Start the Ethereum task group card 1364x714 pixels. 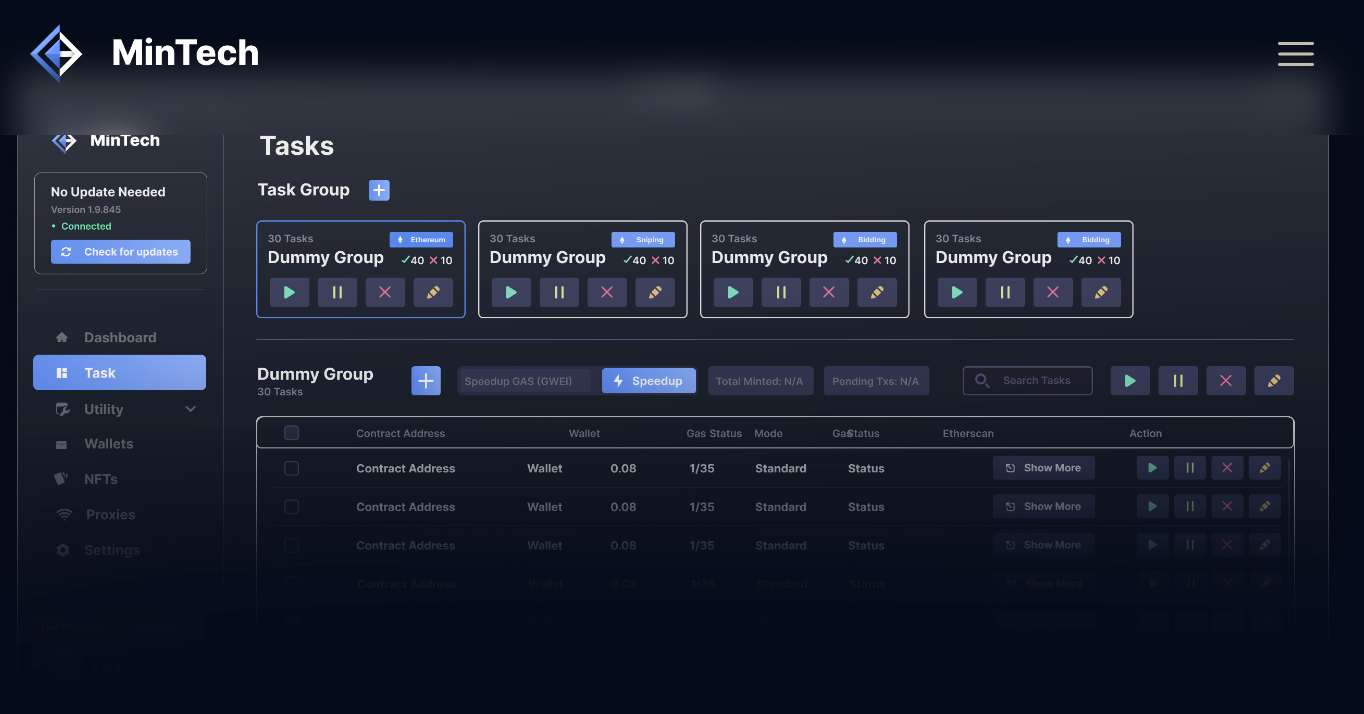click(289, 293)
